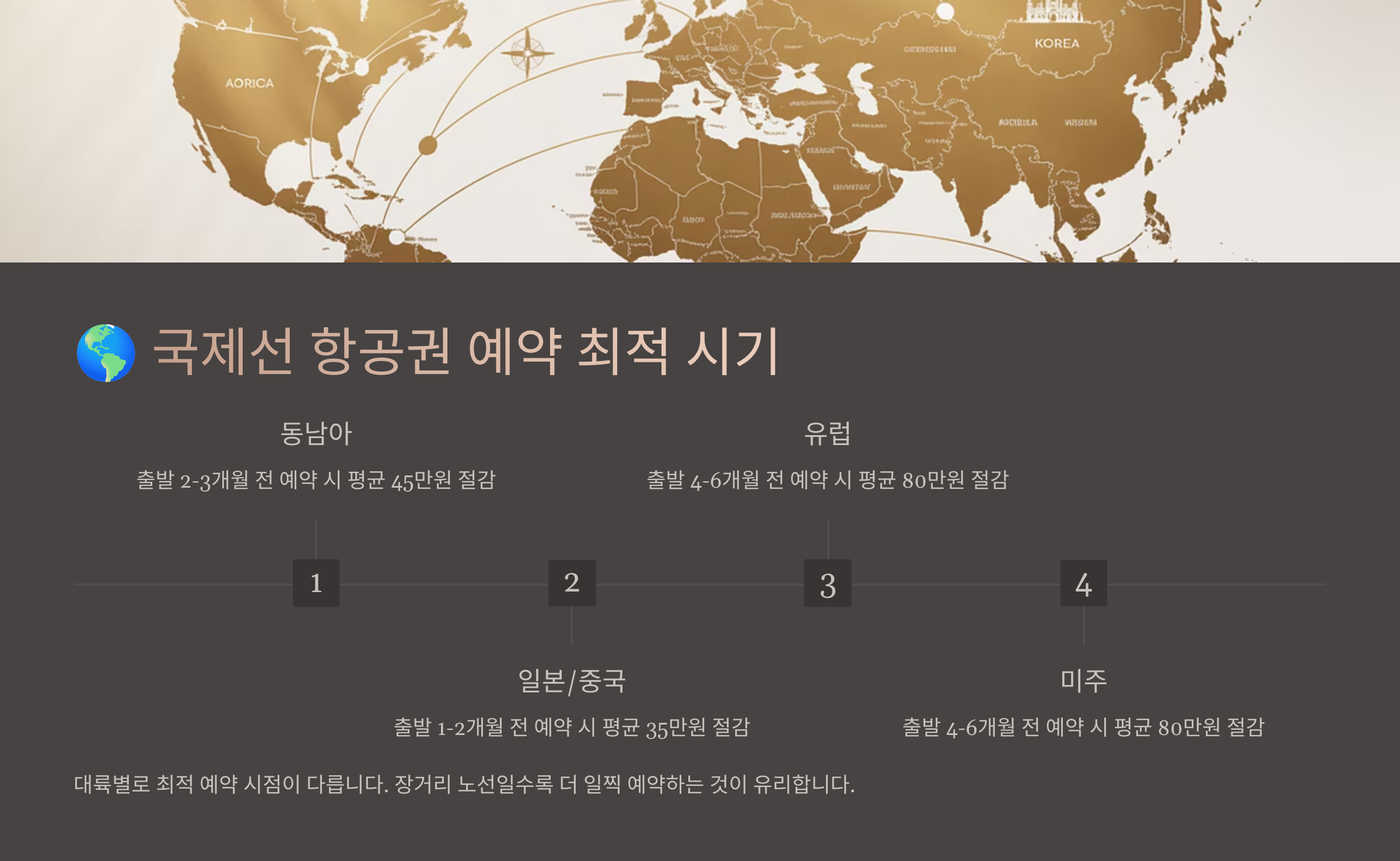Click the KOREA label on the map
The height and width of the screenshot is (861, 1400).
pyautogui.click(x=1056, y=44)
